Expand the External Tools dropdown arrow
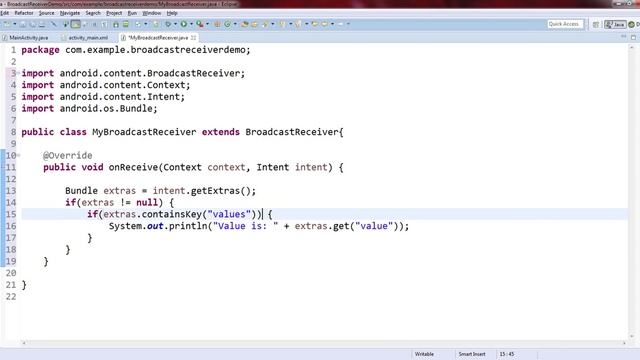 coord(207,24)
